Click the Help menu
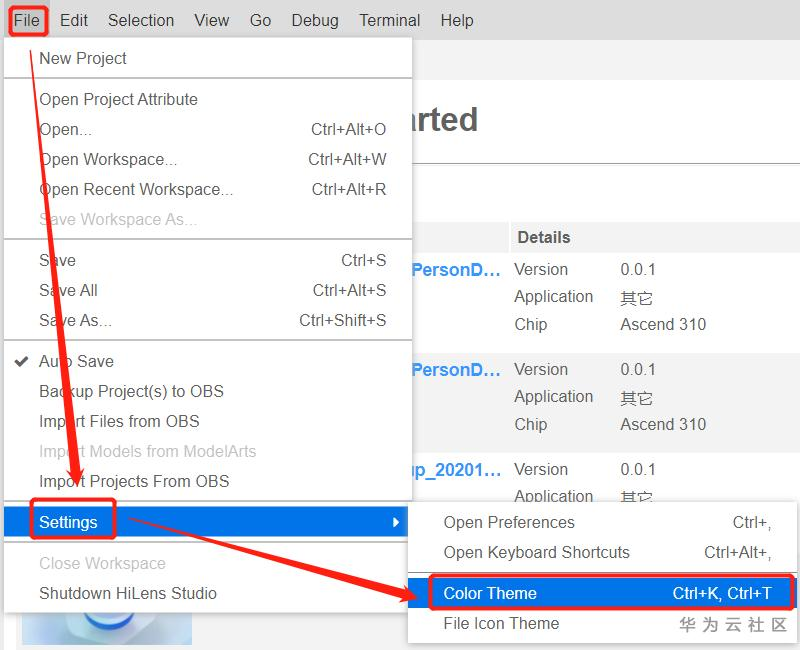This screenshot has width=800, height=650. pos(457,20)
